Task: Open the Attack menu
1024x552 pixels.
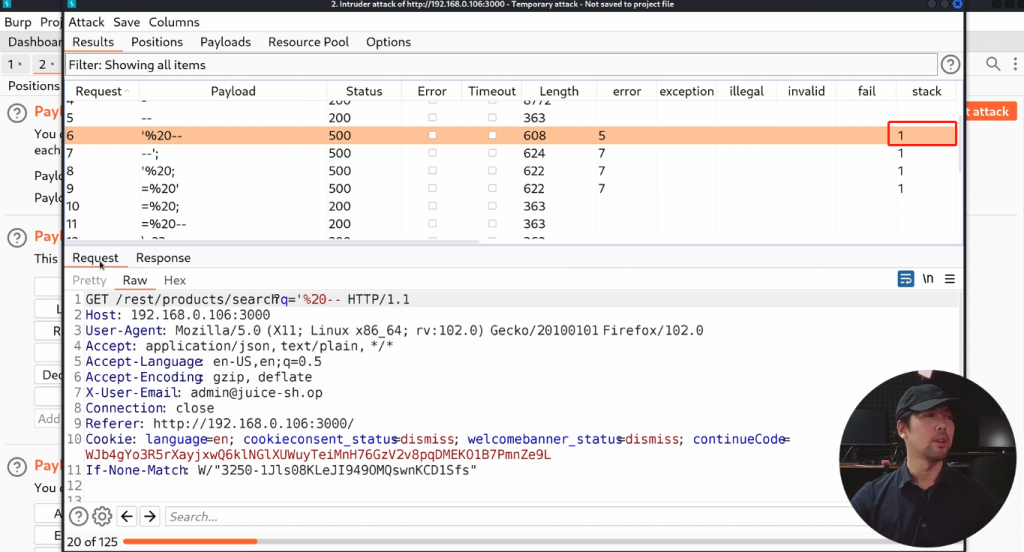Action: coord(86,22)
